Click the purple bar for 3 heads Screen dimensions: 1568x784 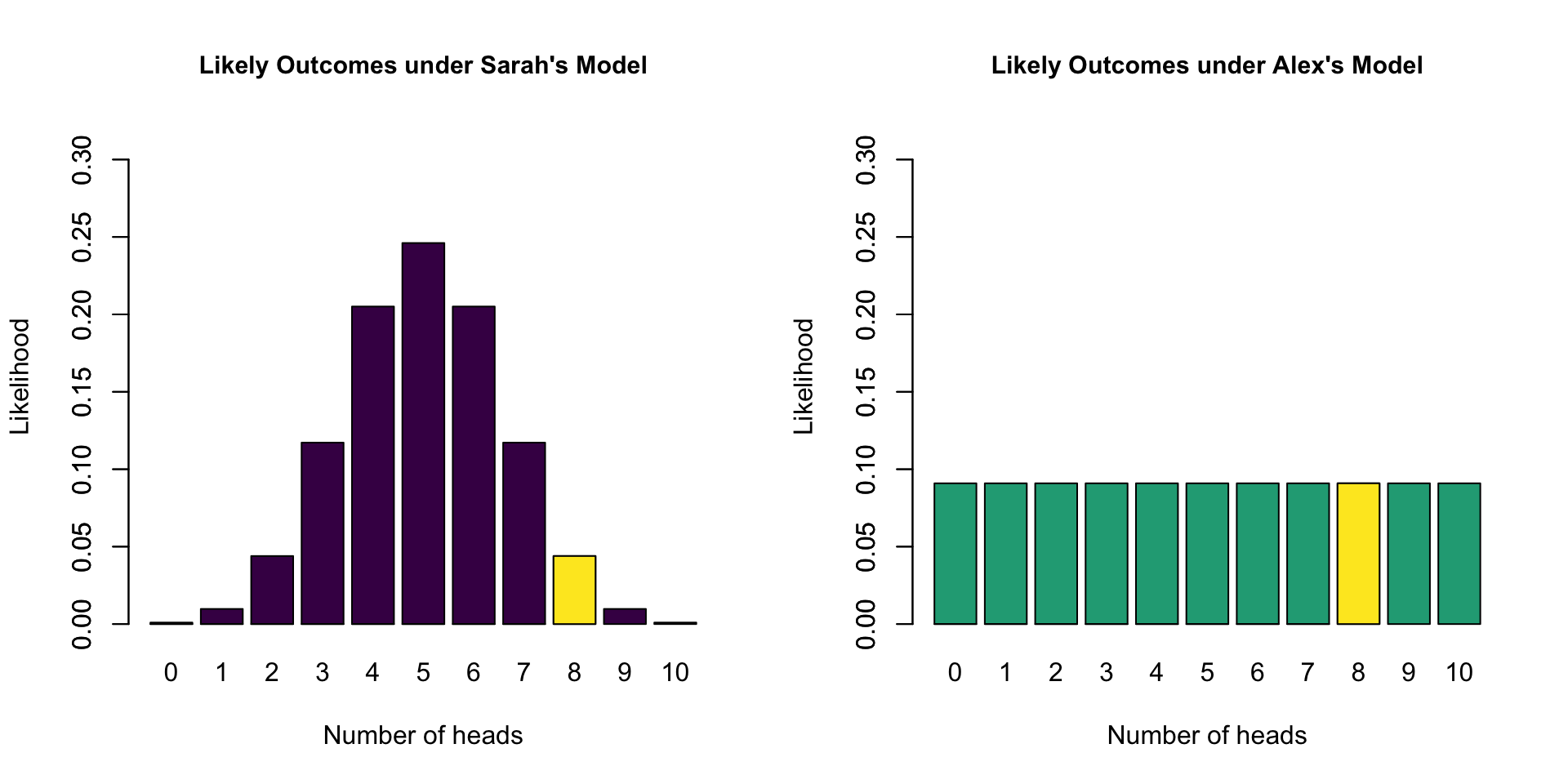[323, 532]
